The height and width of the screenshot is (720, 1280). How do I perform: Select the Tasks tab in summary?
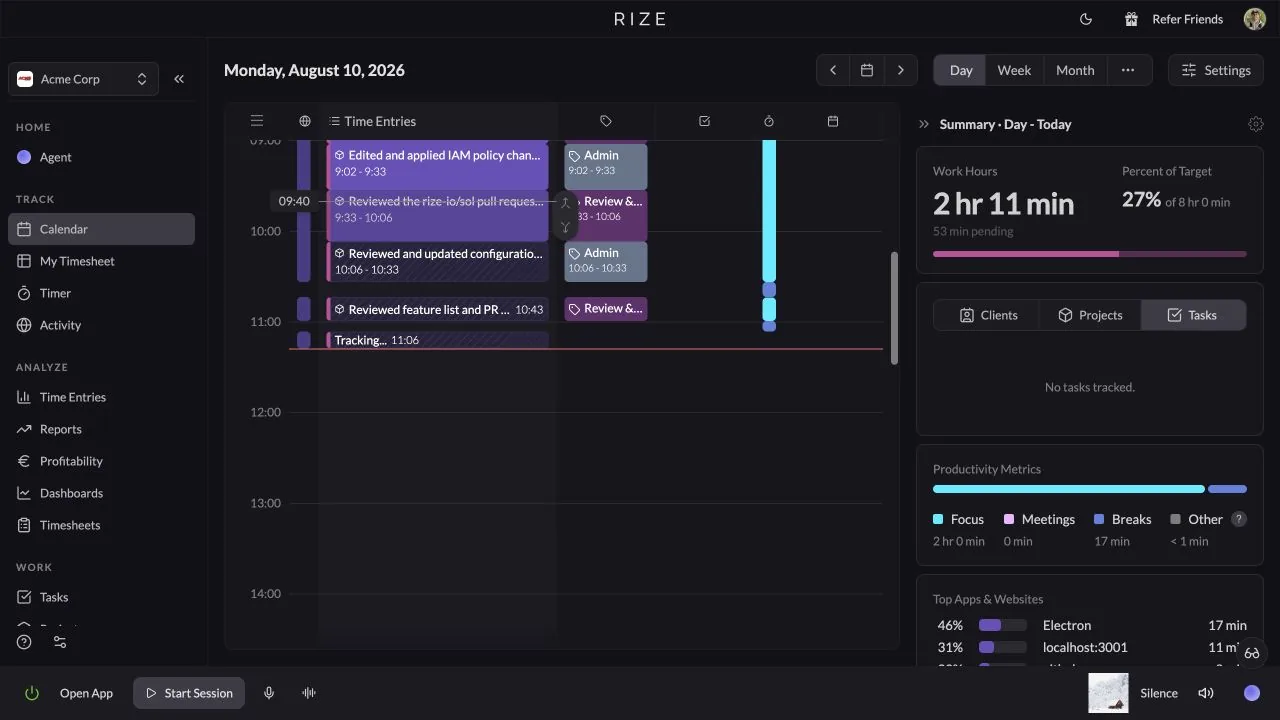click(1193, 315)
